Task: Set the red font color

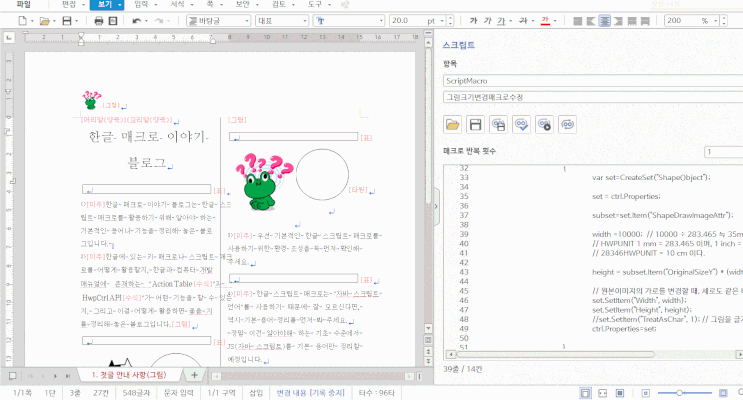Action: pos(545,21)
